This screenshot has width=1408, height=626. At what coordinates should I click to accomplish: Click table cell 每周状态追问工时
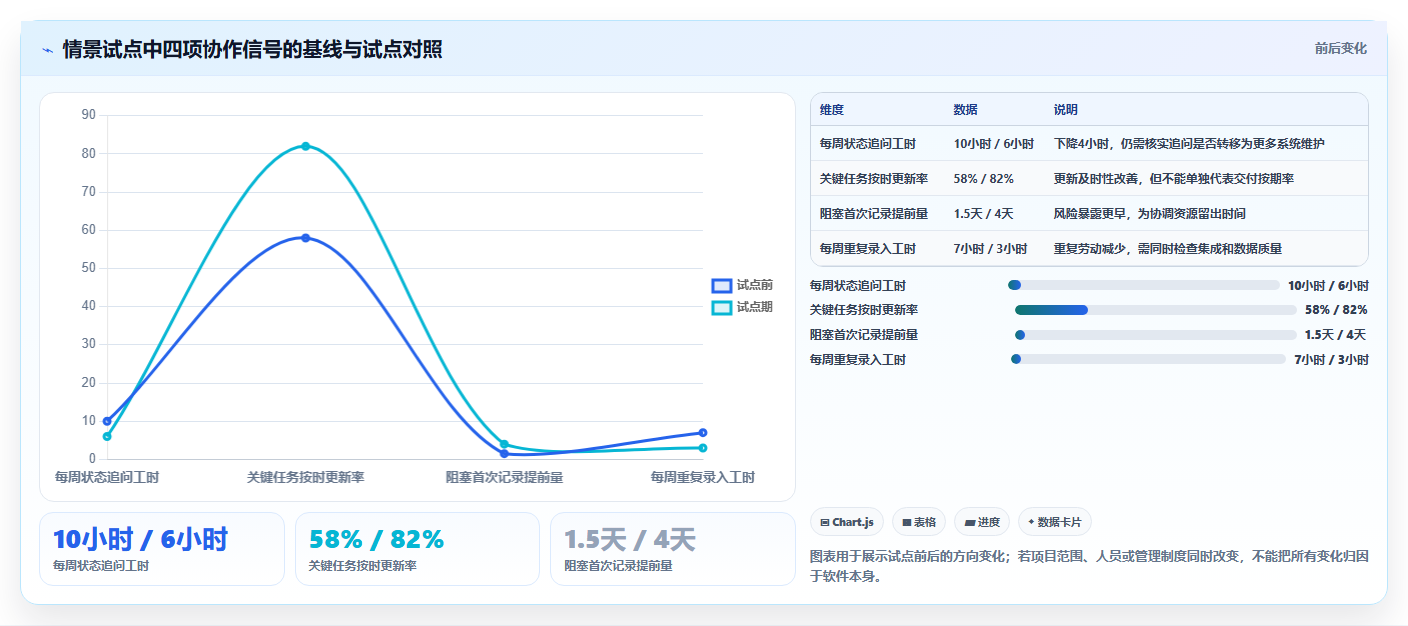coord(868,144)
